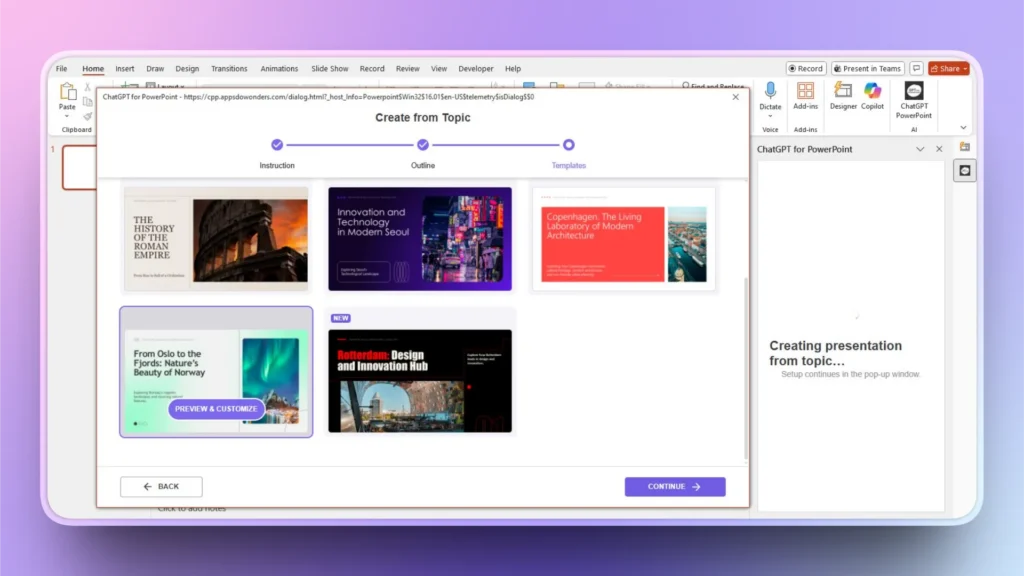The height and width of the screenshot is (576, 1024).
Task: Collapse the ChatGPT for PowerPoint pane chevron
Action: tap(920, 149)
